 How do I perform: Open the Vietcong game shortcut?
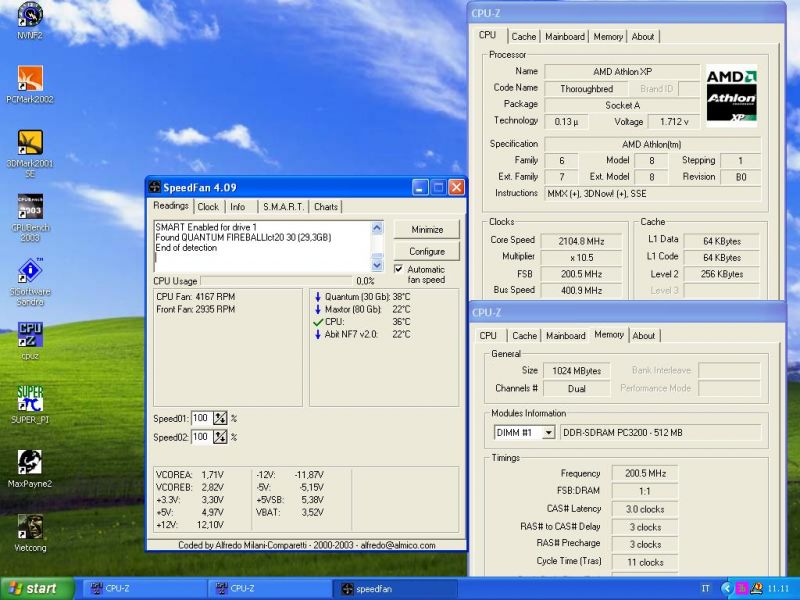pos(30,533)
